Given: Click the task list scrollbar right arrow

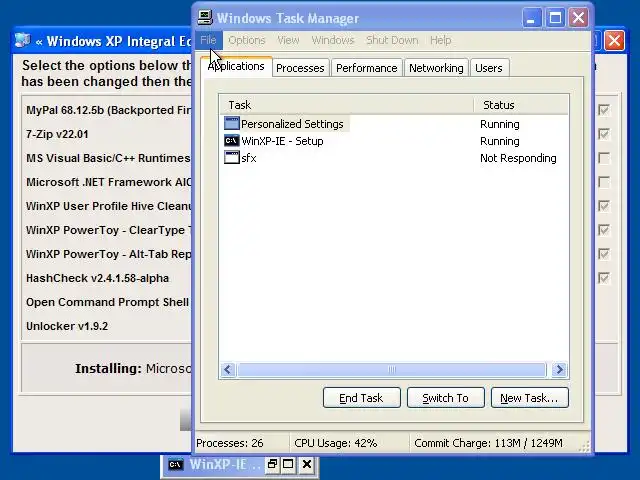Looking at the screenshot, I should (559, 370).
